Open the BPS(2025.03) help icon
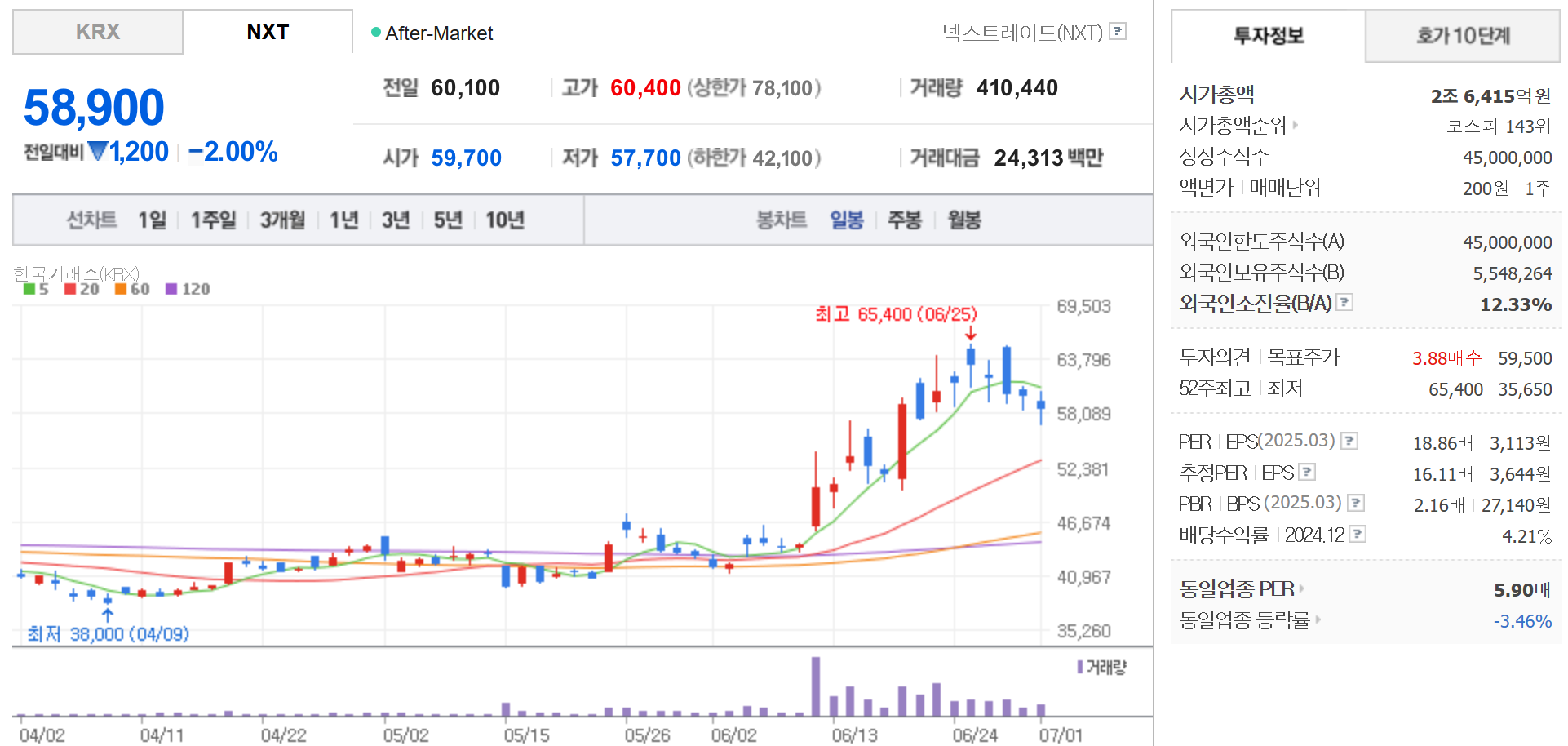 [x=1356, y=502]
